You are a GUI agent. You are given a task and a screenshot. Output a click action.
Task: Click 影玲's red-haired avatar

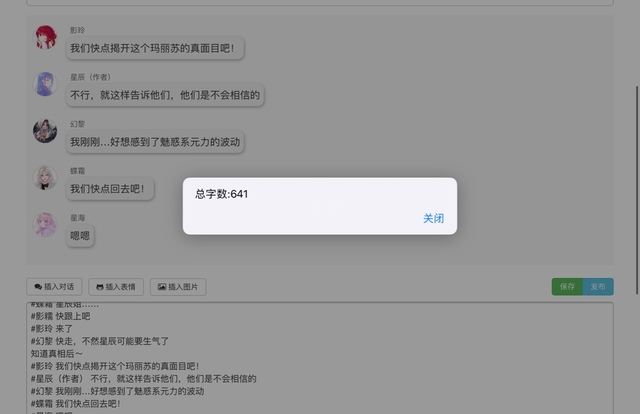[46, 38]
